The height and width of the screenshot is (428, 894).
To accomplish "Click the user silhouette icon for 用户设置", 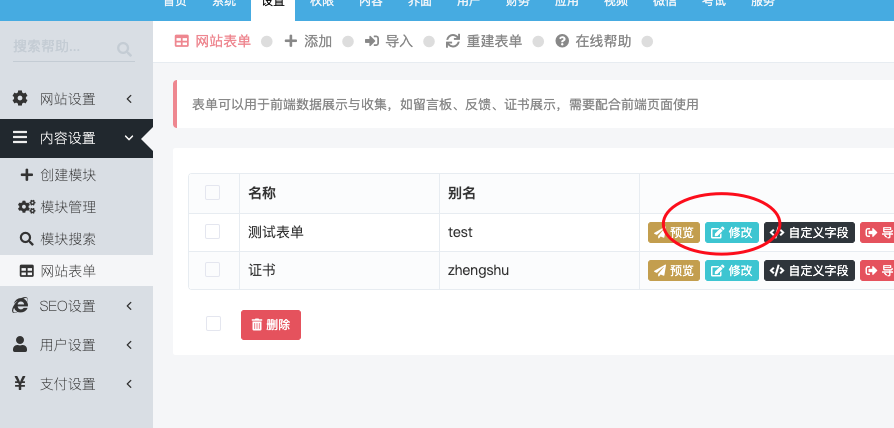I will [20, 344].
